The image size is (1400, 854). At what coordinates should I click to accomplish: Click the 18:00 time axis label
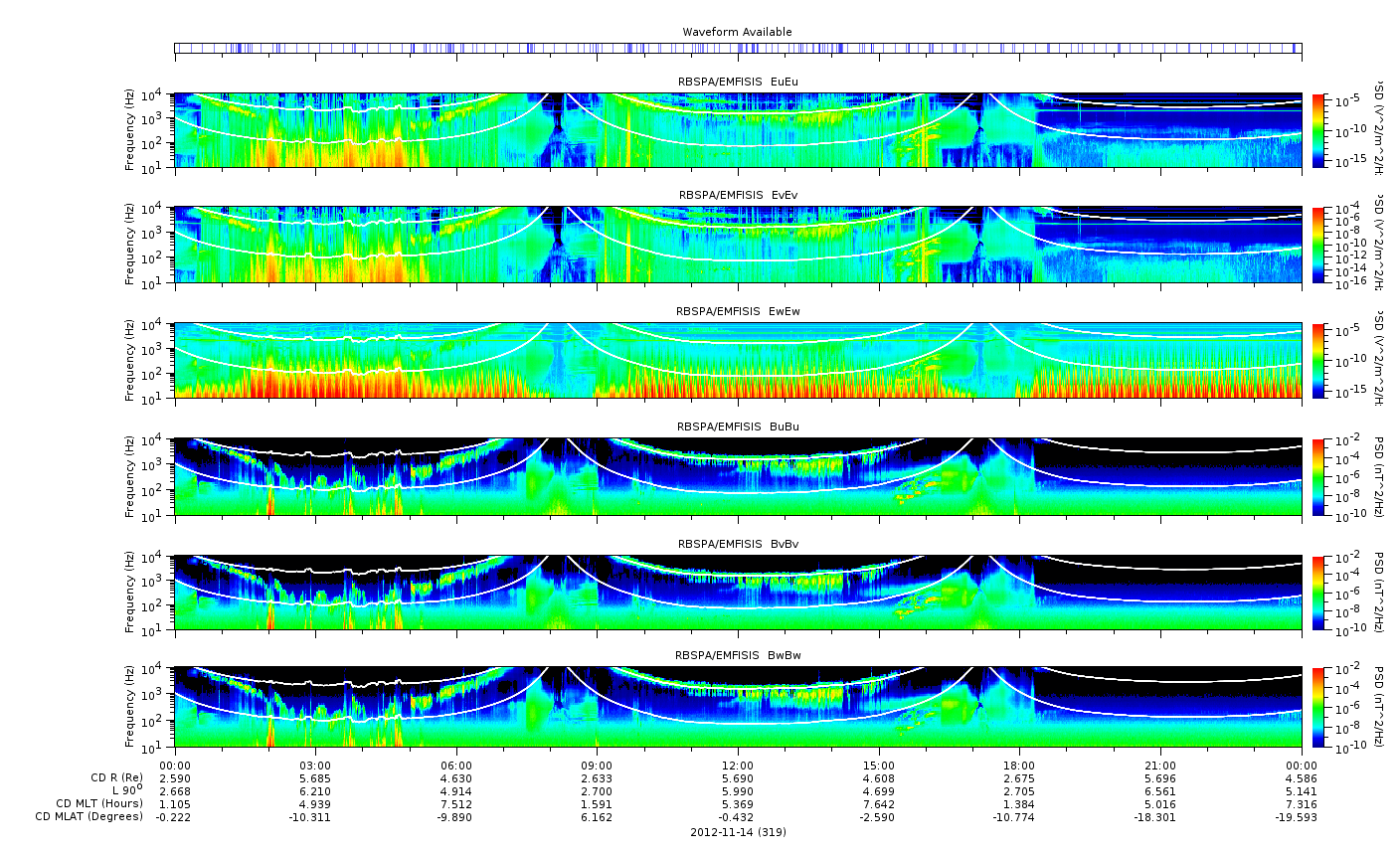click(x=1019, y=766)
